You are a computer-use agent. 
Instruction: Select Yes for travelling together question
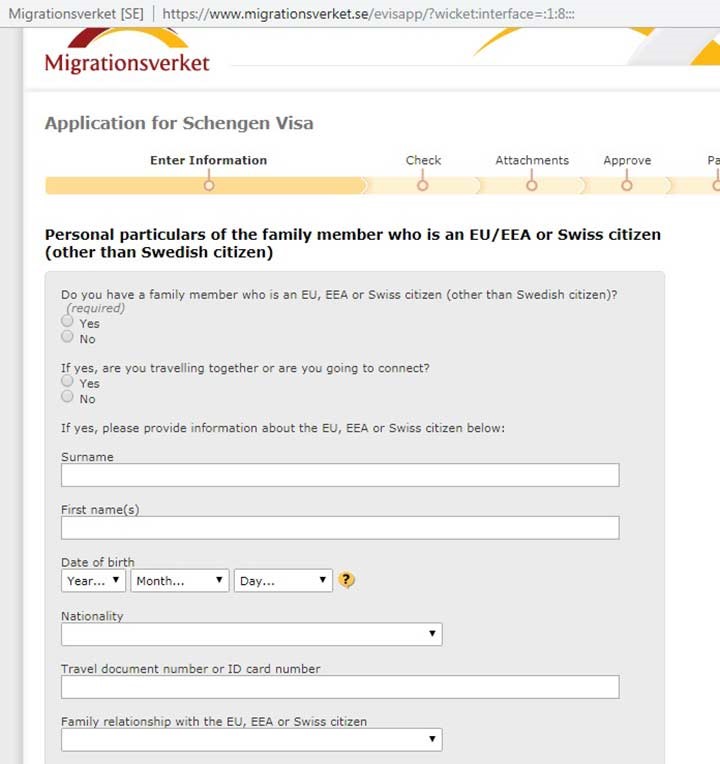[67, 381]
